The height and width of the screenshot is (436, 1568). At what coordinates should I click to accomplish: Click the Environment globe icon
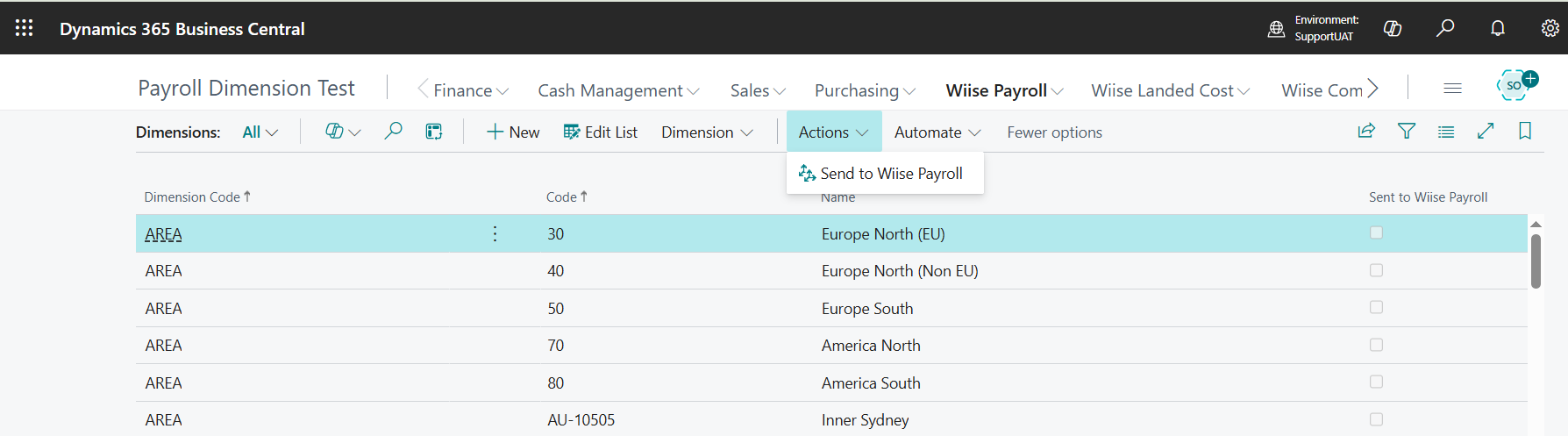[x=1276, y=29]
